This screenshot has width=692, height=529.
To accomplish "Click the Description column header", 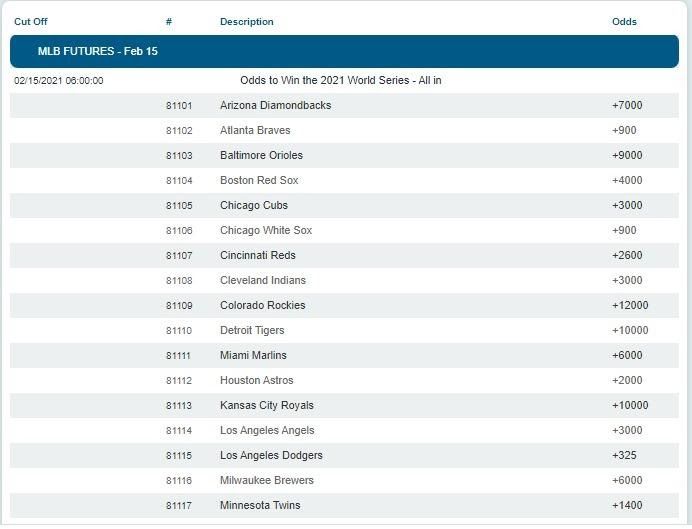I will pyautogui.click(x=247, y=22).
